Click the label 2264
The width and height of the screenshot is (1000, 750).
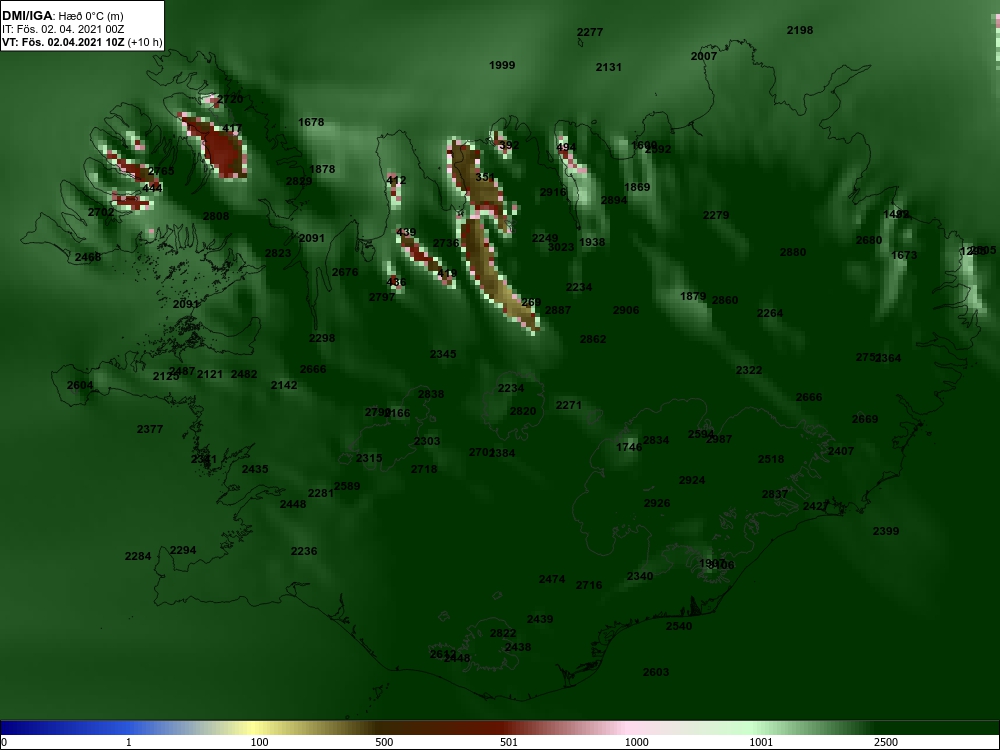tap(770, 313)
